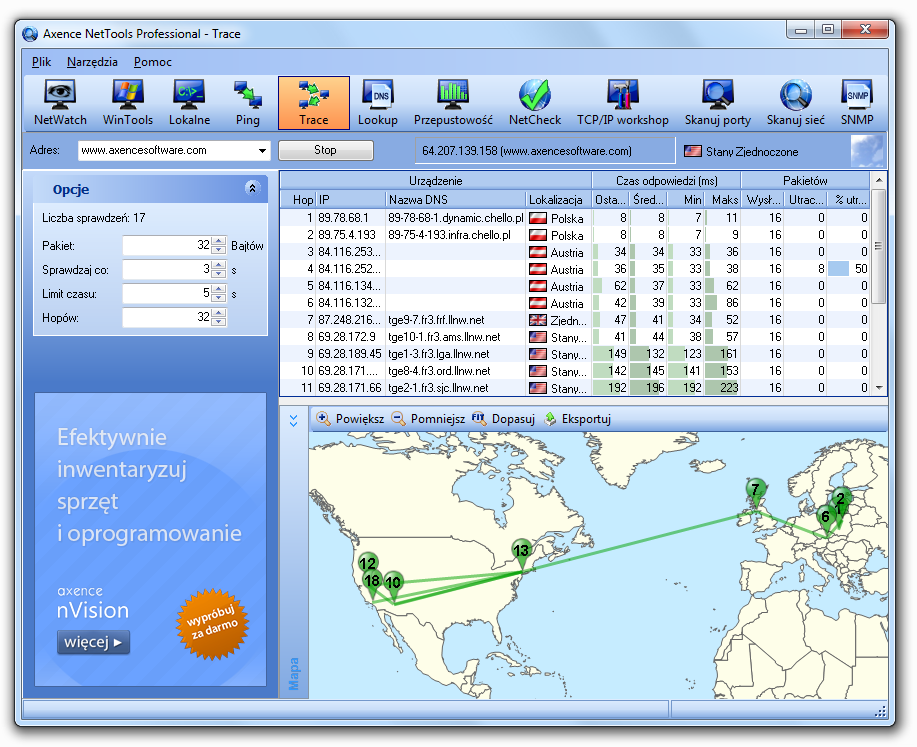Sort by the Lokalizacja column header
This screenshot has width=917, height=747.
559,199
